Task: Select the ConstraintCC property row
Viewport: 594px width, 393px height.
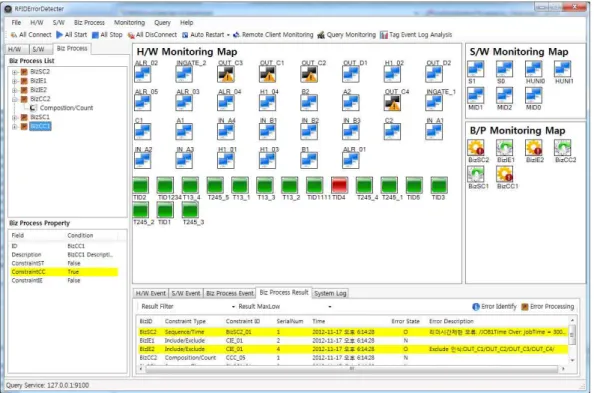Action: (64, 272)
